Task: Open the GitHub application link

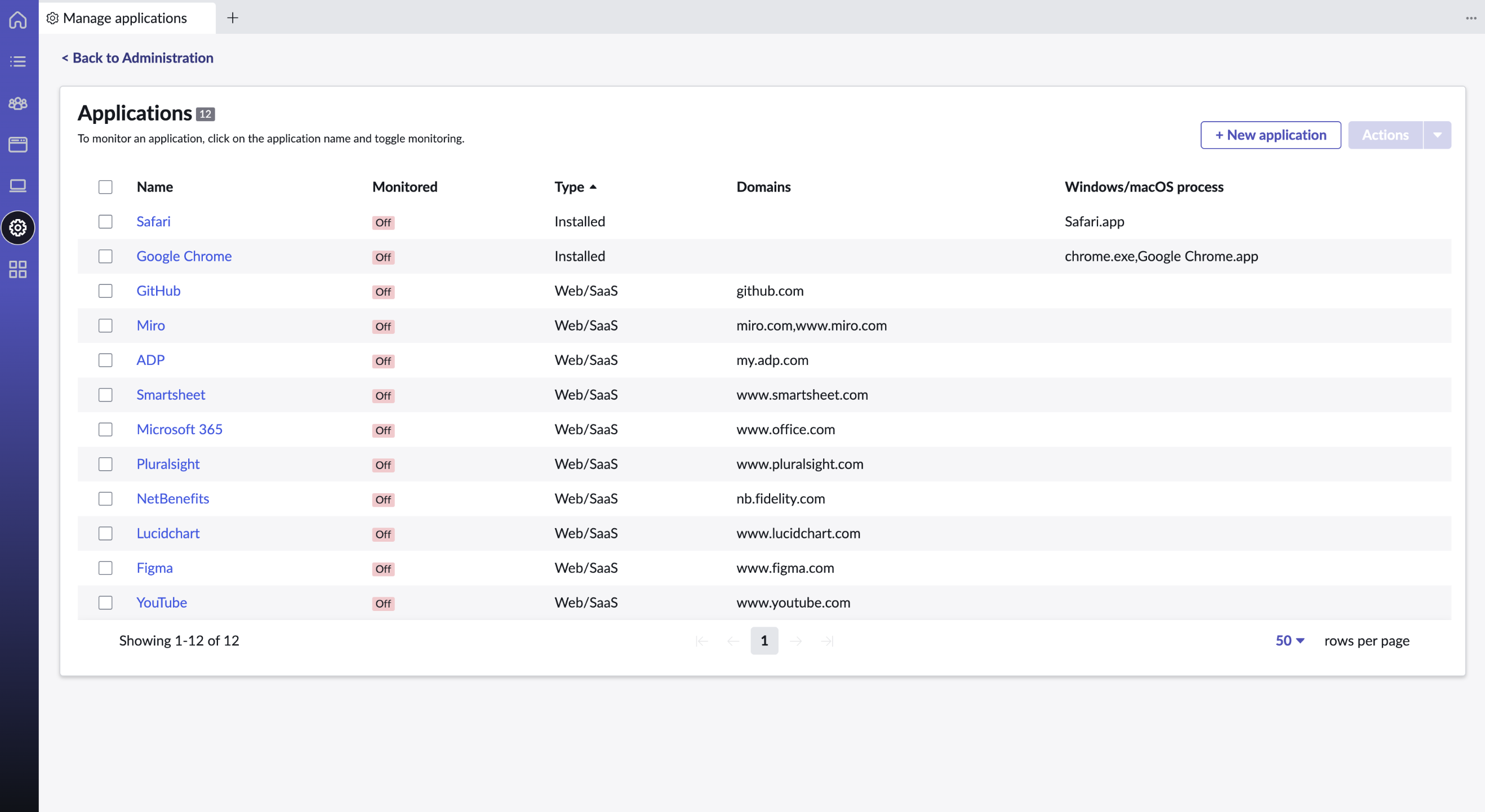Action: (x=158, y=291)
